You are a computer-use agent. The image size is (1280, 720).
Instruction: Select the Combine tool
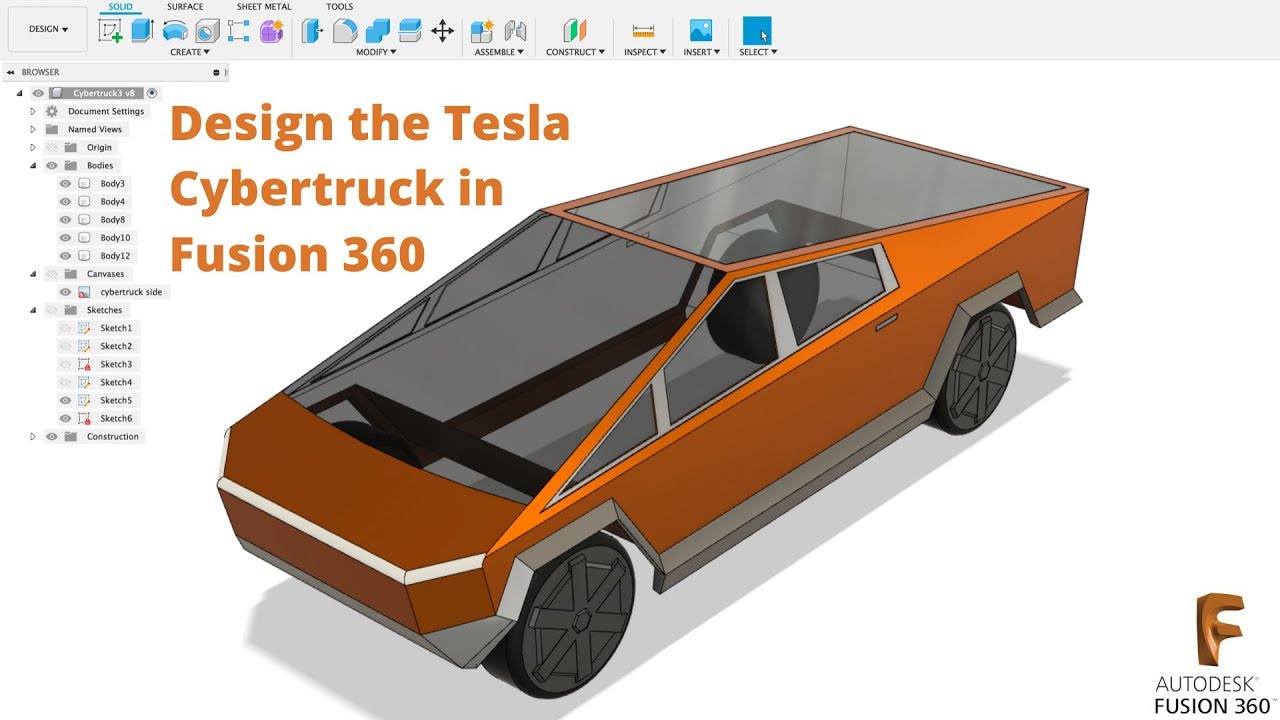coord(377,31)
